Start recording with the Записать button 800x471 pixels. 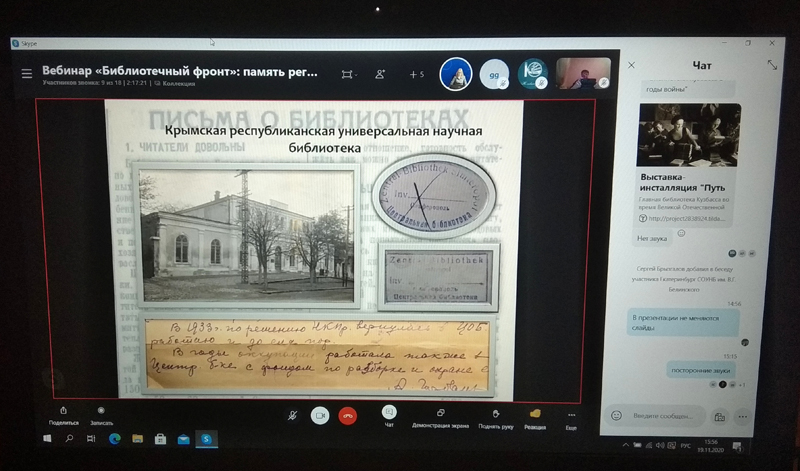coord(101,410)
